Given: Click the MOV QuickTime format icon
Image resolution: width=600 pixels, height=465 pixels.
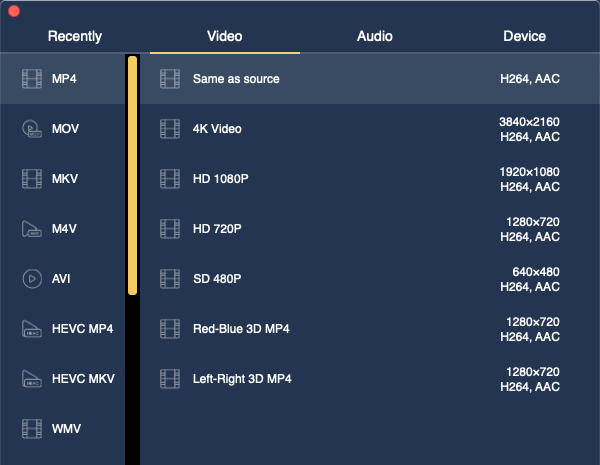Looking at the screenshot, I should [32, 129].
